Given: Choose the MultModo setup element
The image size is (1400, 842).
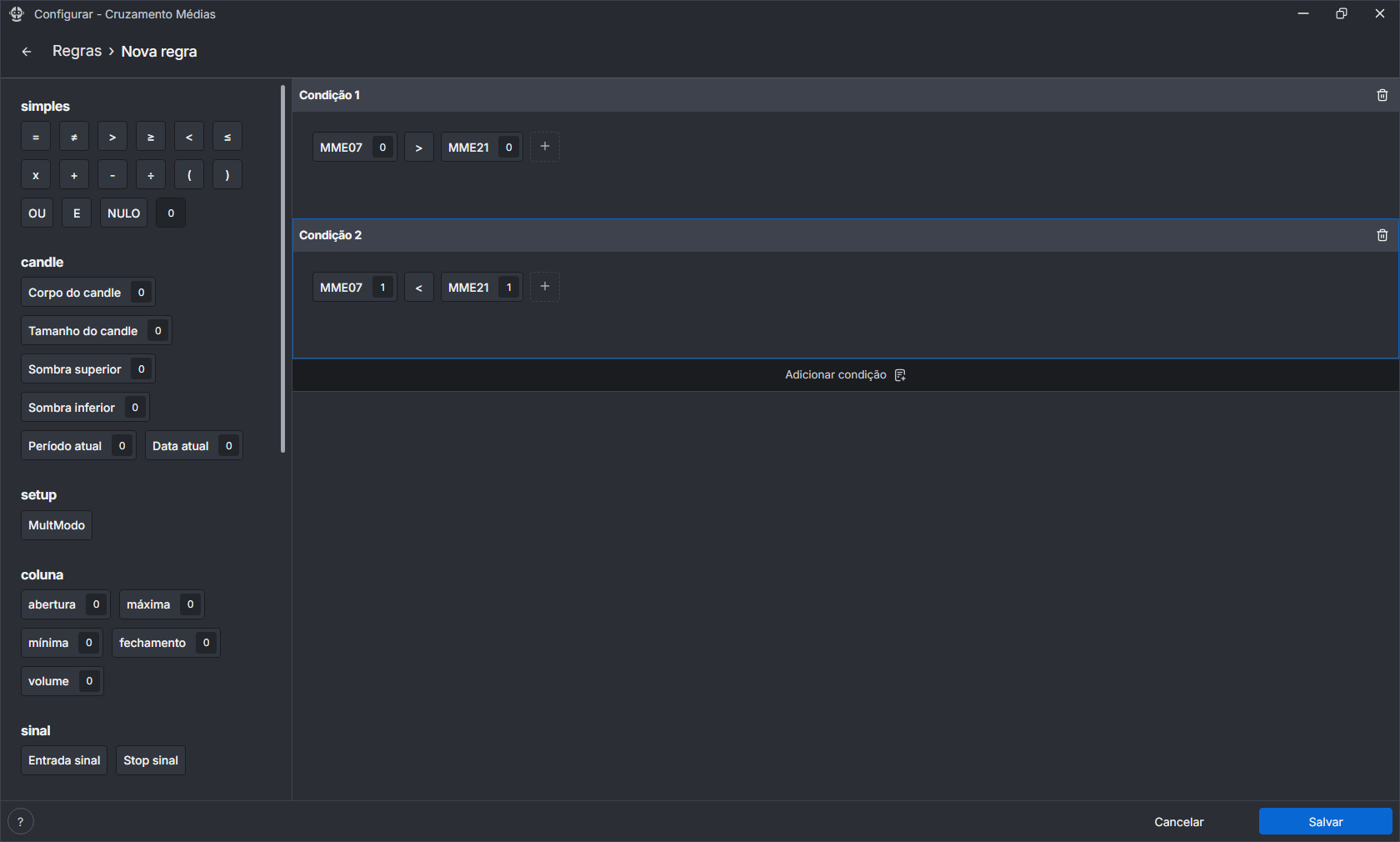Looking at the screenshot, I should (57, 525).
